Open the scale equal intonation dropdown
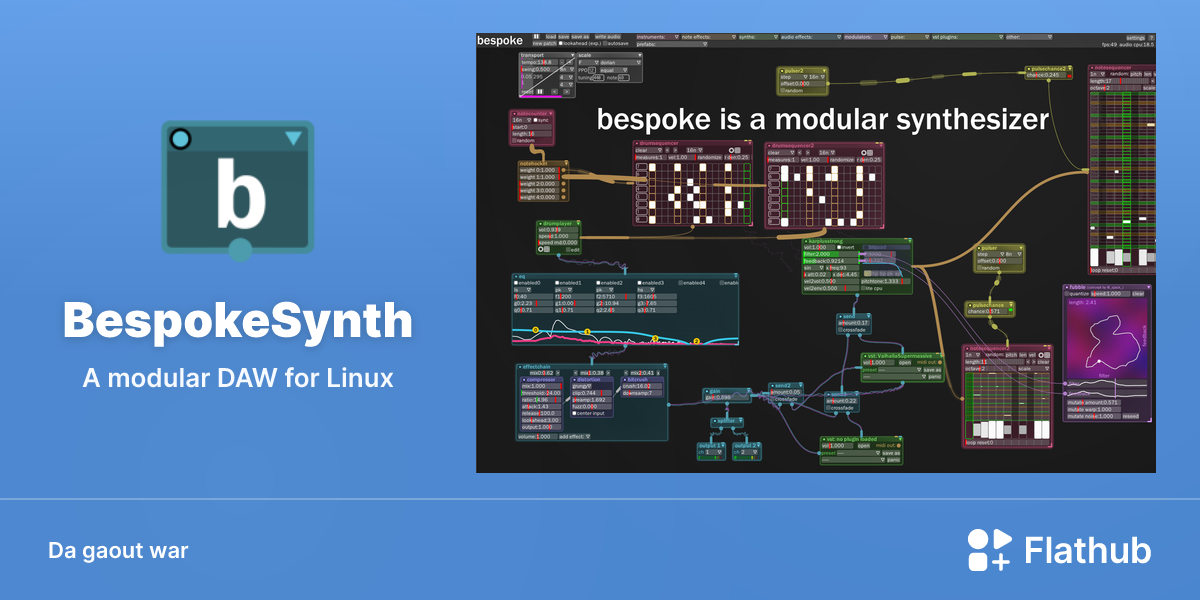The width and height of the screenshot is (1200, 600). pyautogui.click(x=614, y=70)
